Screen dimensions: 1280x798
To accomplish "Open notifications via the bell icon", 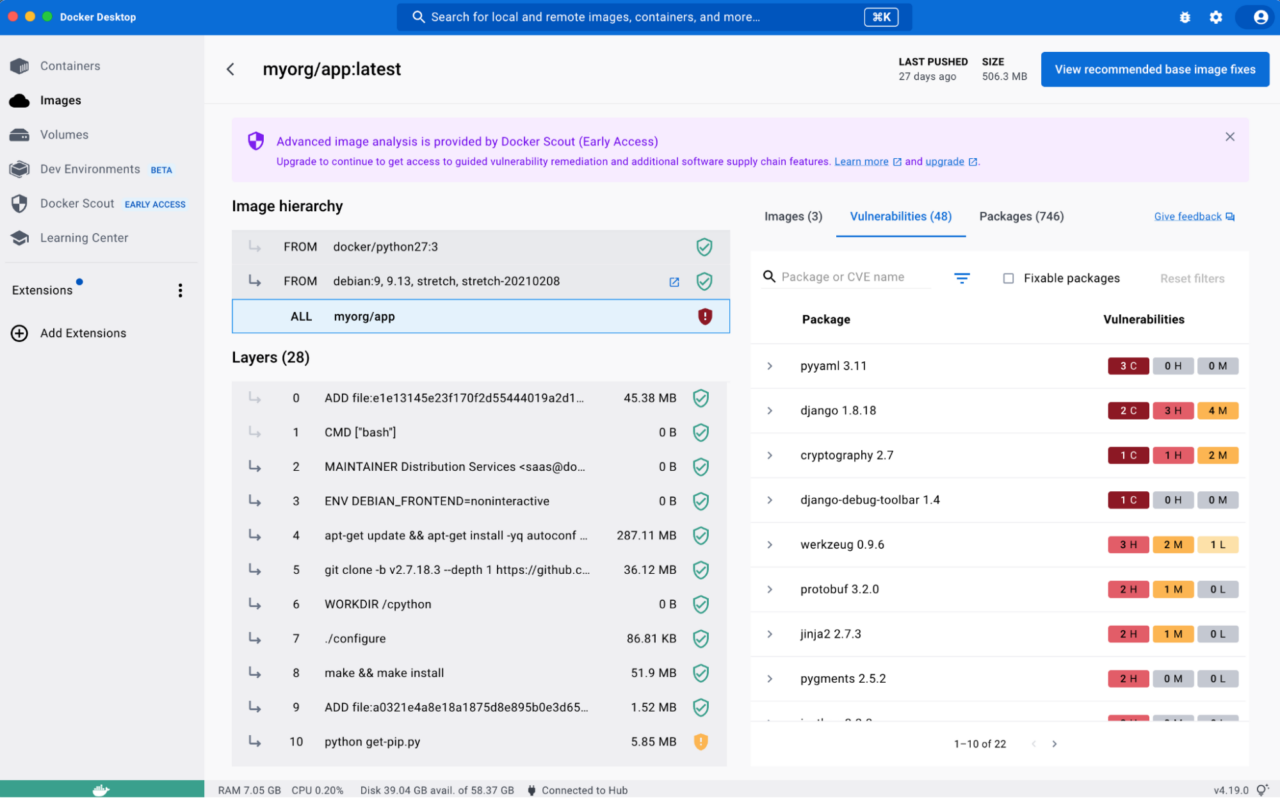I will click(x=1184, y=16).
